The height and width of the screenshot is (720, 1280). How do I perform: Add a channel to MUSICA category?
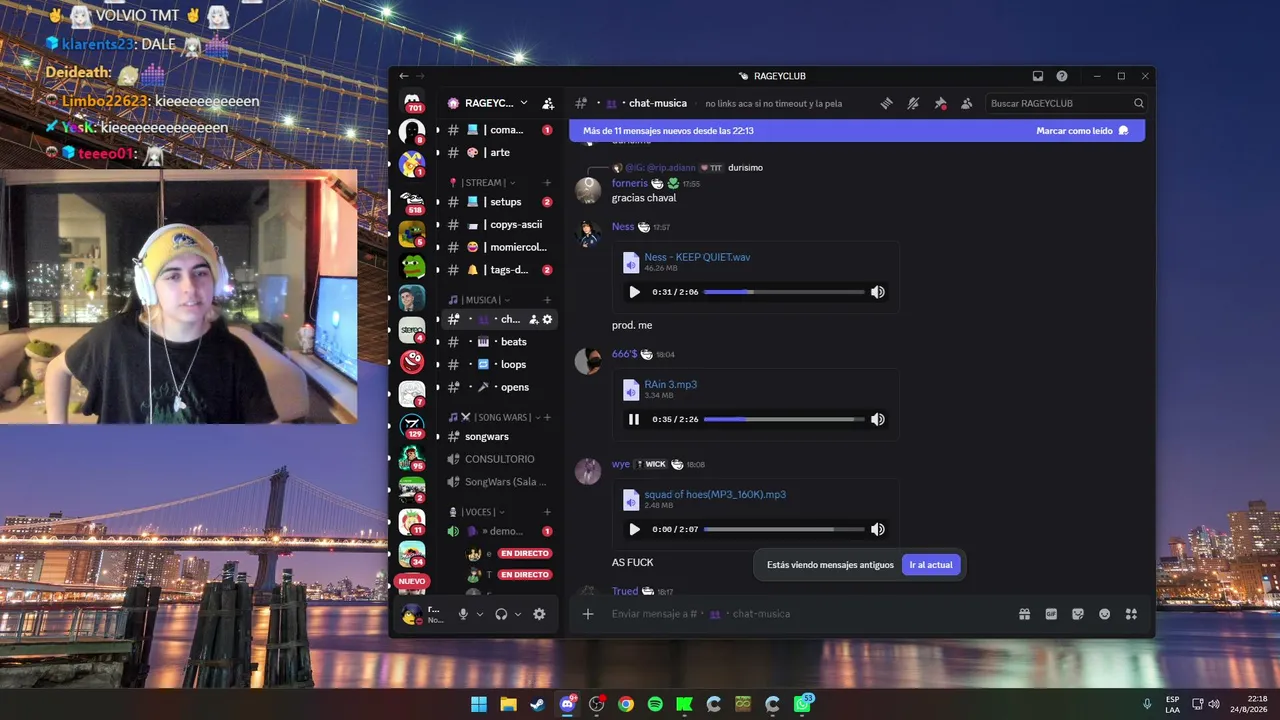point(547,300)
